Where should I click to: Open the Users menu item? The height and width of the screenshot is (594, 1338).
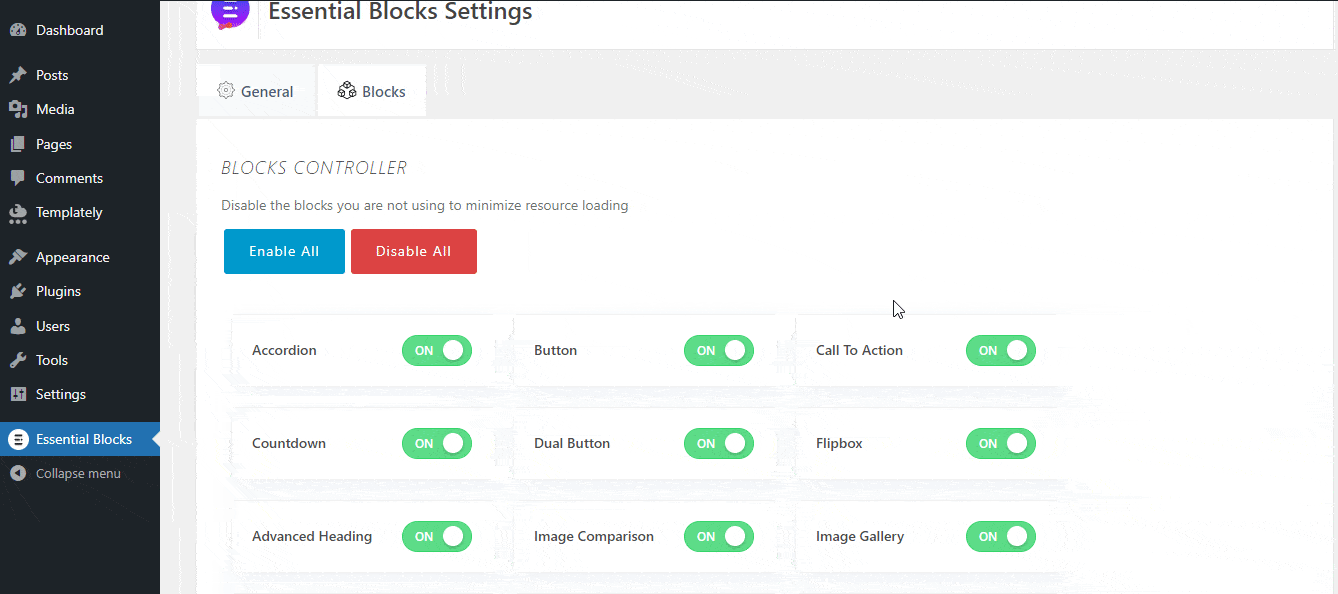coord(80,326)
